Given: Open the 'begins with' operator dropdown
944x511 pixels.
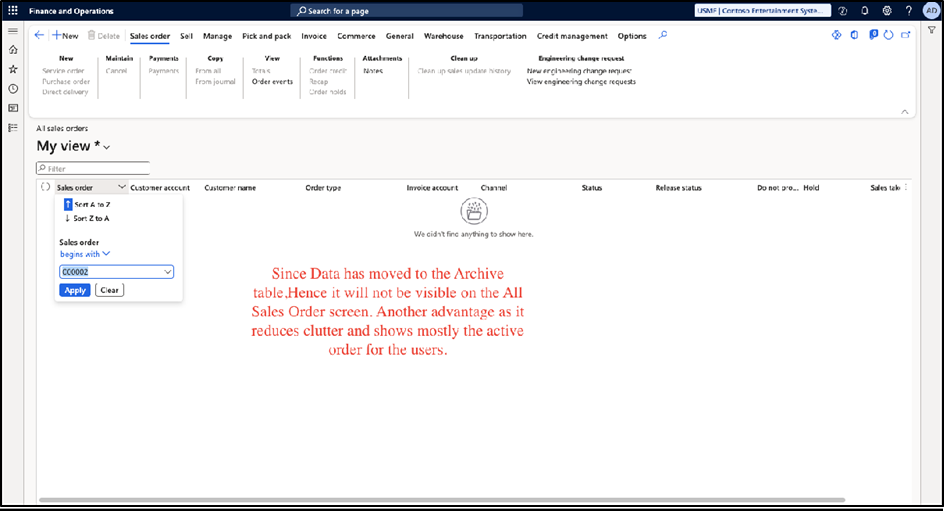Looking at the screenshot, I should [x=85, y=254].
